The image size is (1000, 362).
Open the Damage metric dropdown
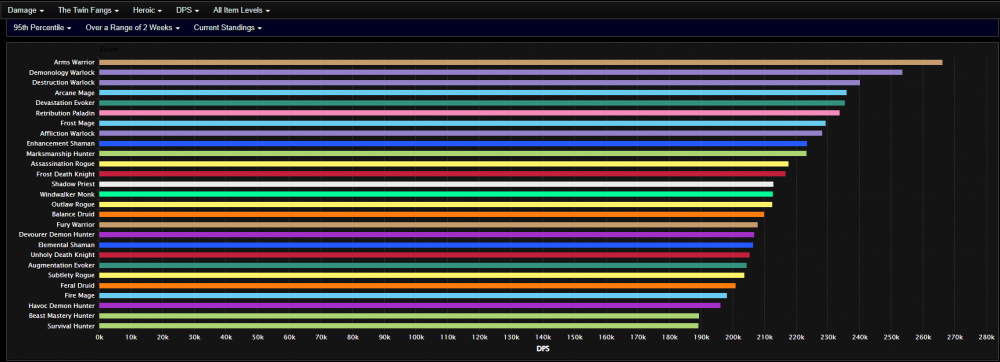pos(26,11)
